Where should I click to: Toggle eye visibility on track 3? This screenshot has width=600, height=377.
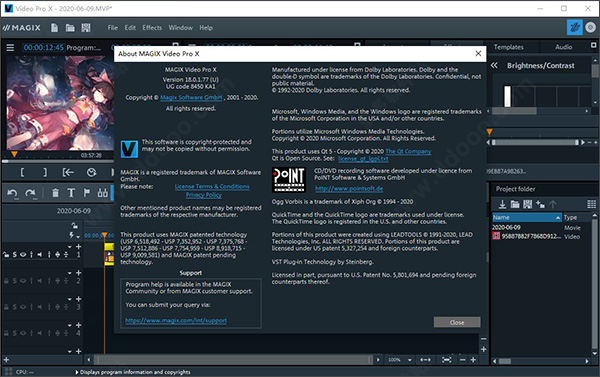23,307
